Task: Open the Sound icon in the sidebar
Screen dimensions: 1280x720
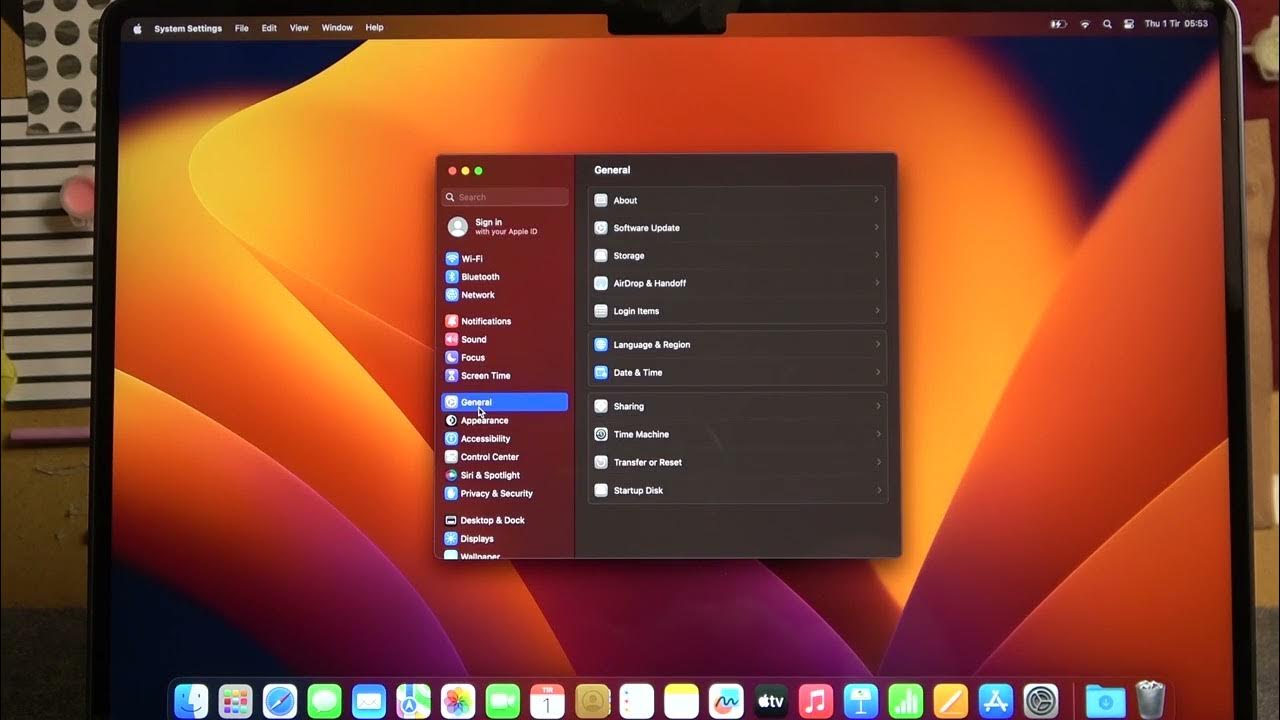Action: click(x=452, y=339)
